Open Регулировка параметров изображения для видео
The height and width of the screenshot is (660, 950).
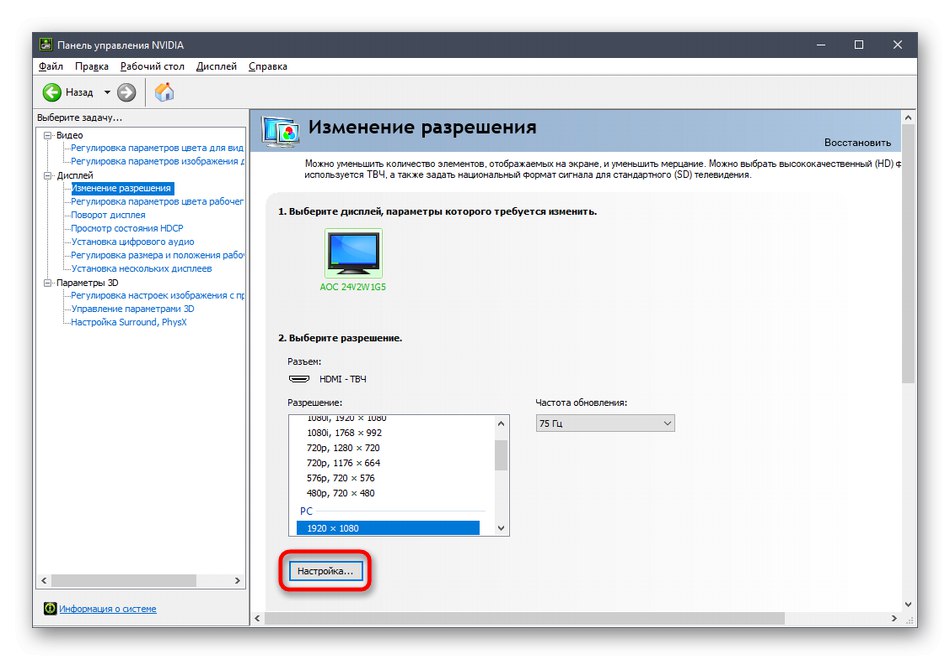point(158,161)
